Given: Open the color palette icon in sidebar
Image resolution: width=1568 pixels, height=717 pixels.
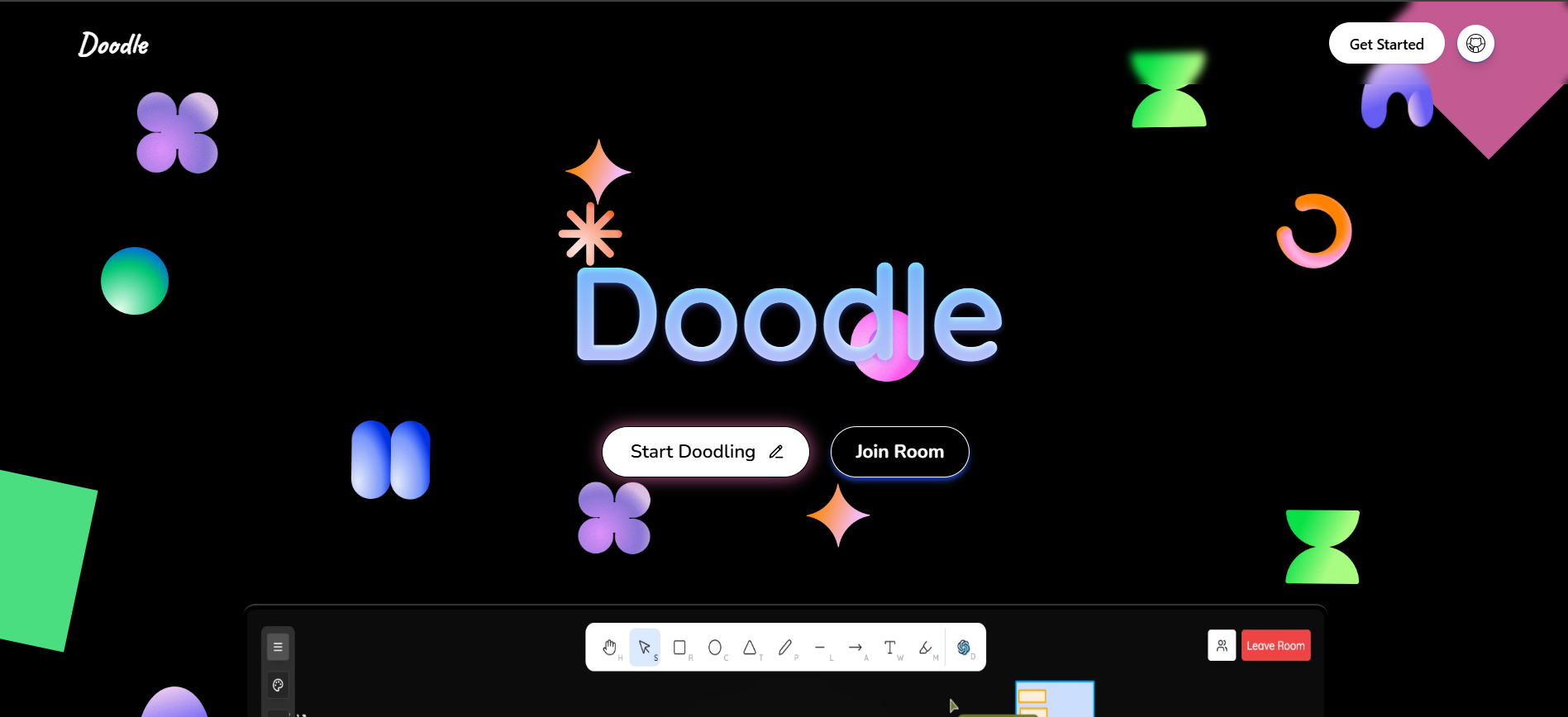Looking at the screenshot, I should click(278, 685).
